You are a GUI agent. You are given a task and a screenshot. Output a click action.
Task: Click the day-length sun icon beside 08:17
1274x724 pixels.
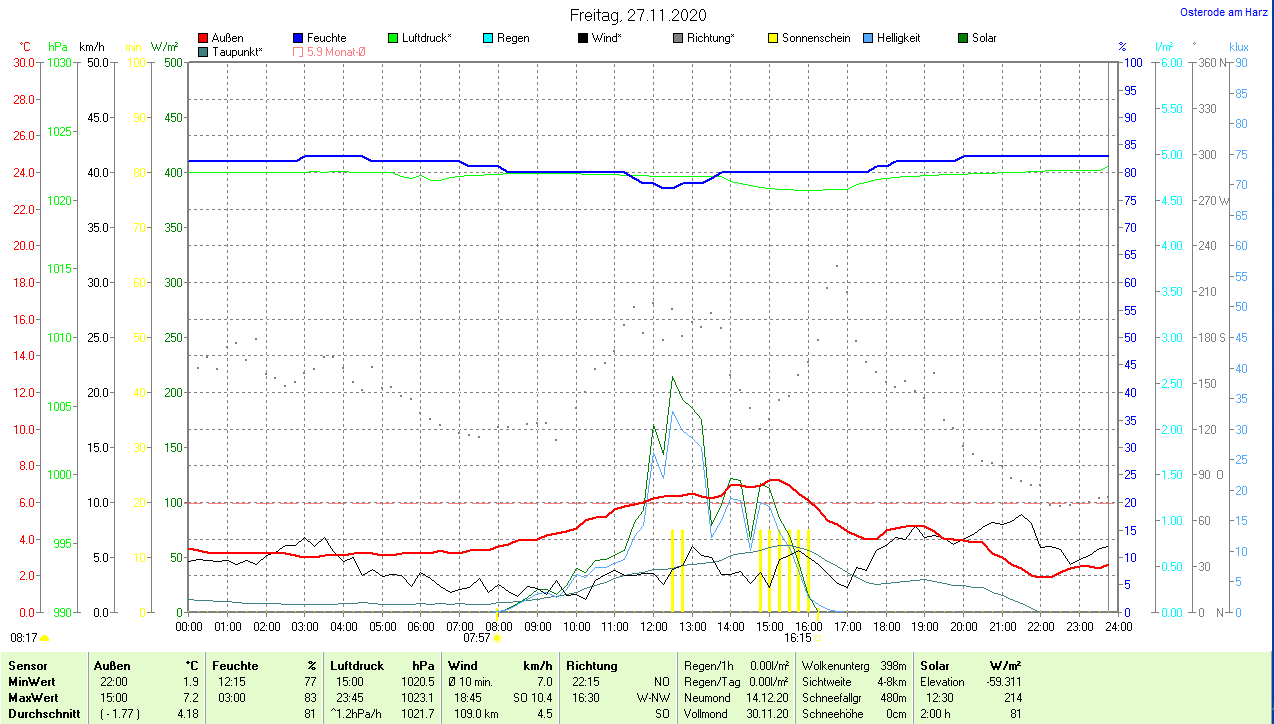click(x=44, y=637)
